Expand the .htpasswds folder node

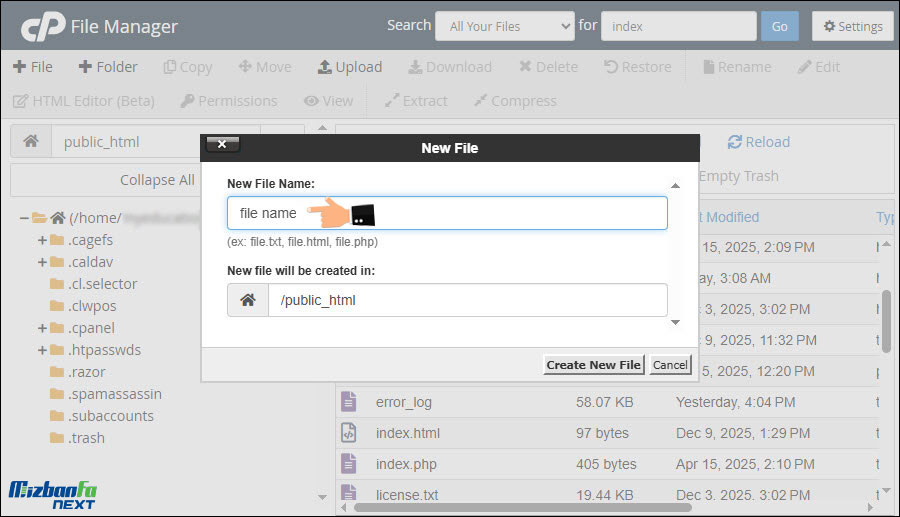42,350
